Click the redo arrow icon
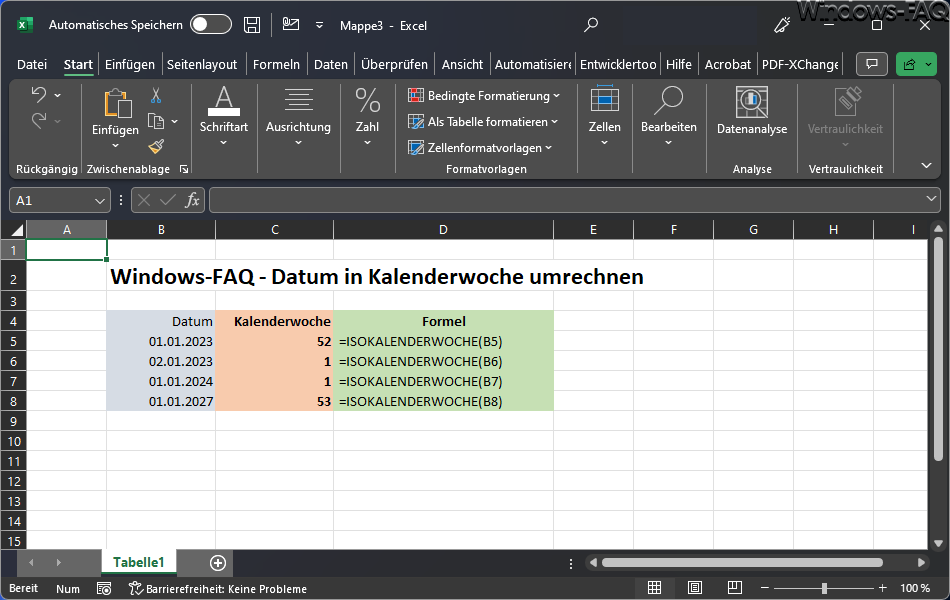The height and width of the screenshot is (600, 950). tap(39, 120)
